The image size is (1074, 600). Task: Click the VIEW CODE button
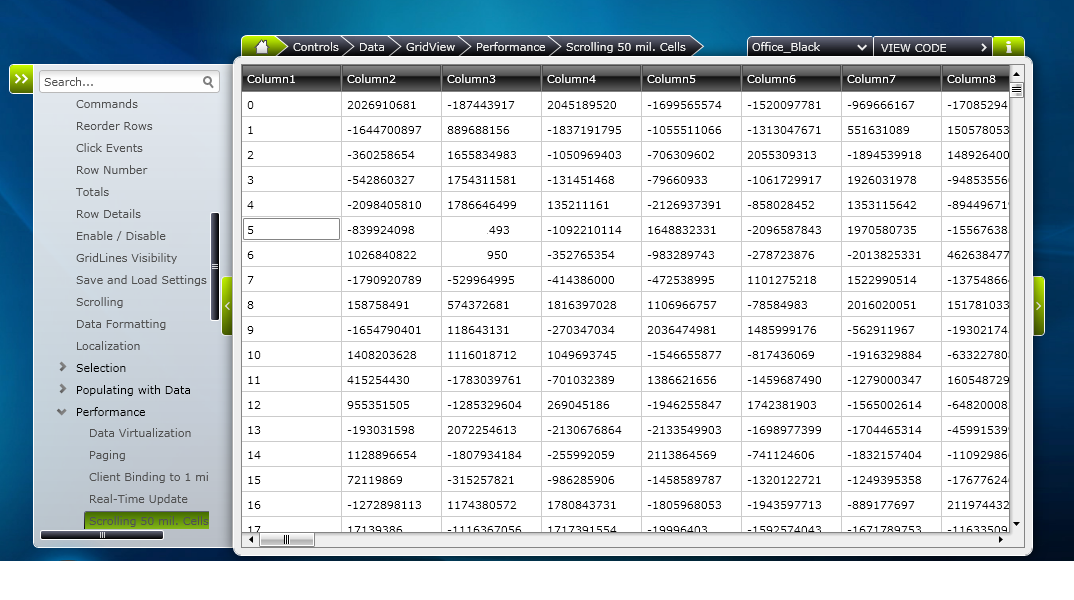(x=932, y=47)
